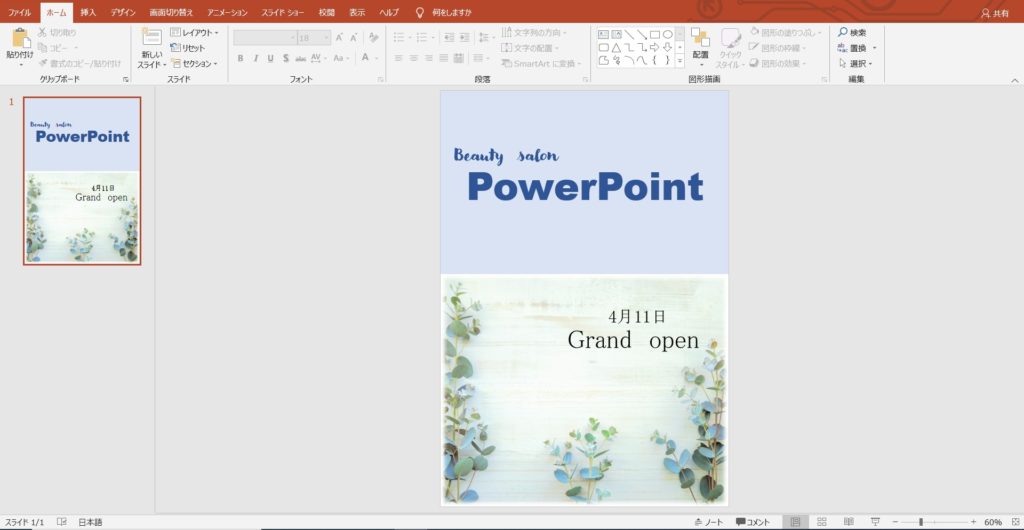This screenshot has height=530, width=1024.
Task: Click the zoom slider handle
Action: coord(921,522)
